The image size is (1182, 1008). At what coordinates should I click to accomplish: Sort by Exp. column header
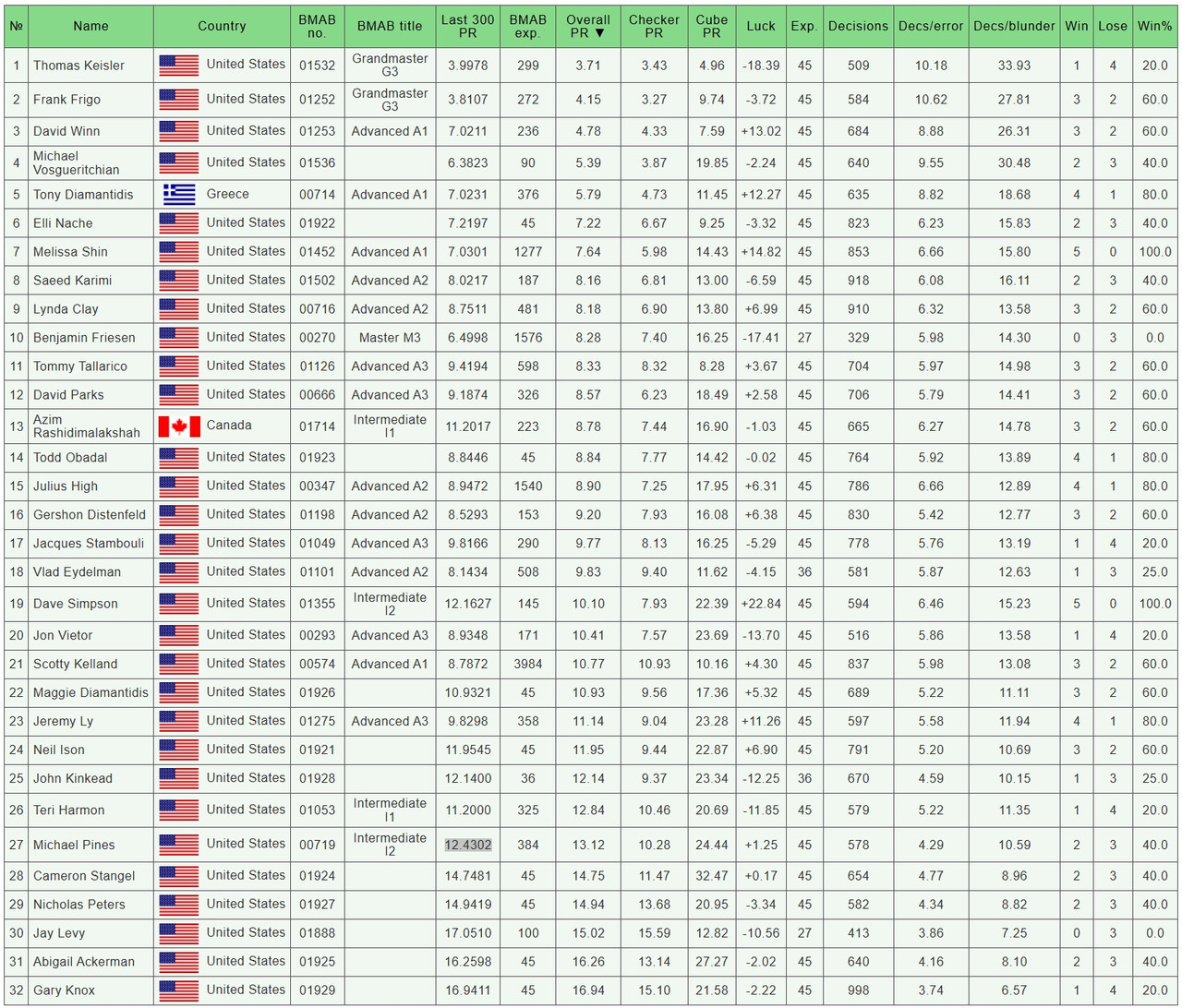[804, 26]
